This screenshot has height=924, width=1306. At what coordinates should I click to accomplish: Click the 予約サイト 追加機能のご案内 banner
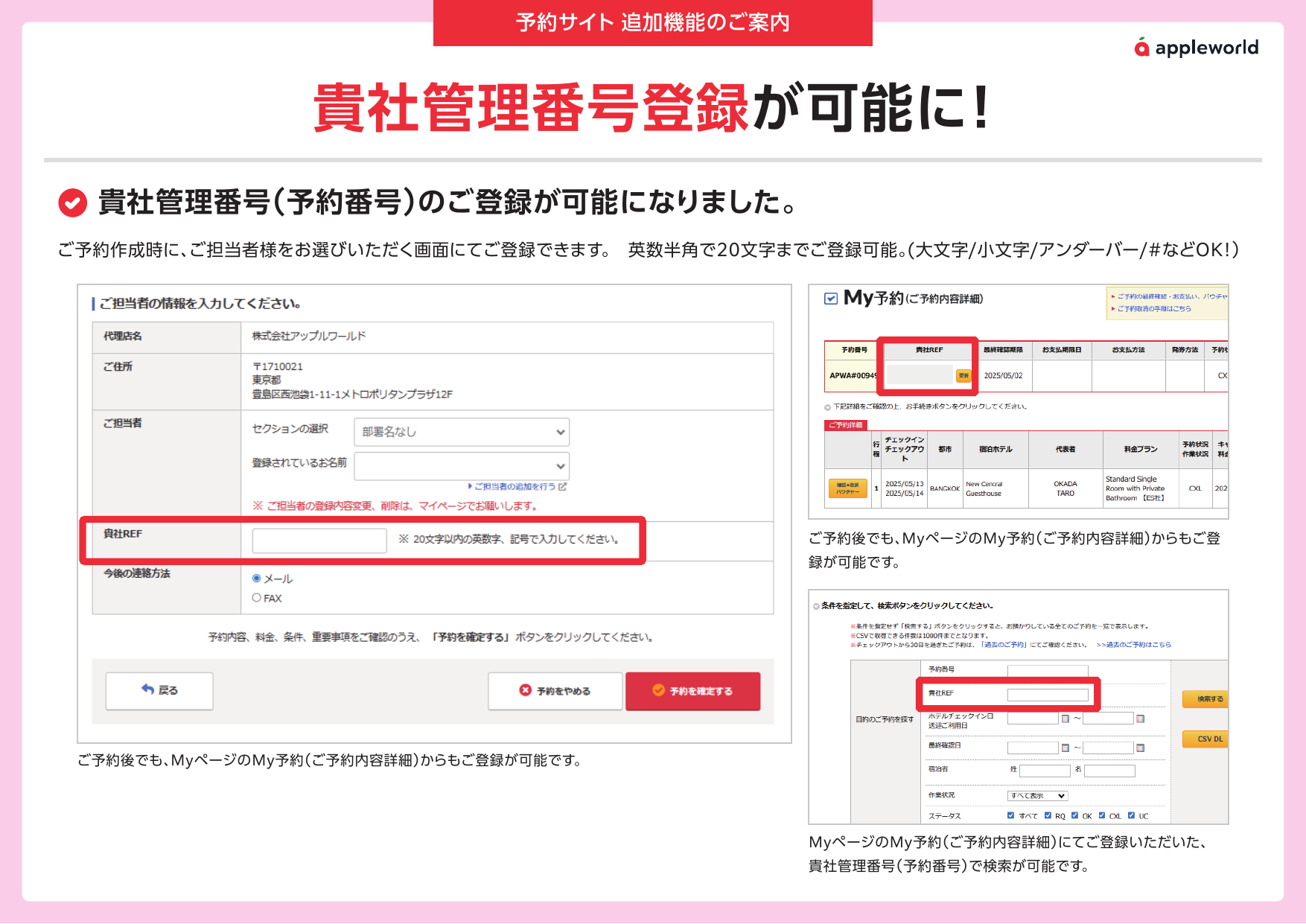(x=653, y=22)
